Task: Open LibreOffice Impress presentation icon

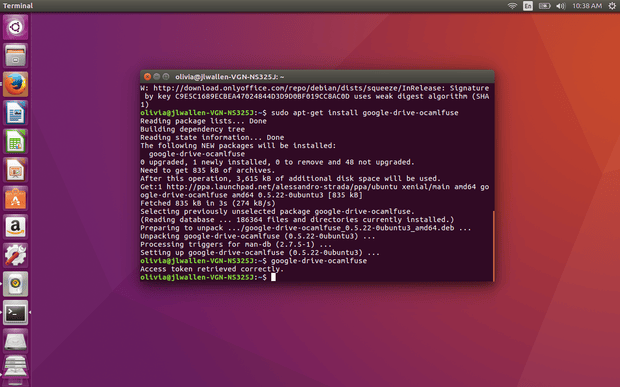Action: 15,170
